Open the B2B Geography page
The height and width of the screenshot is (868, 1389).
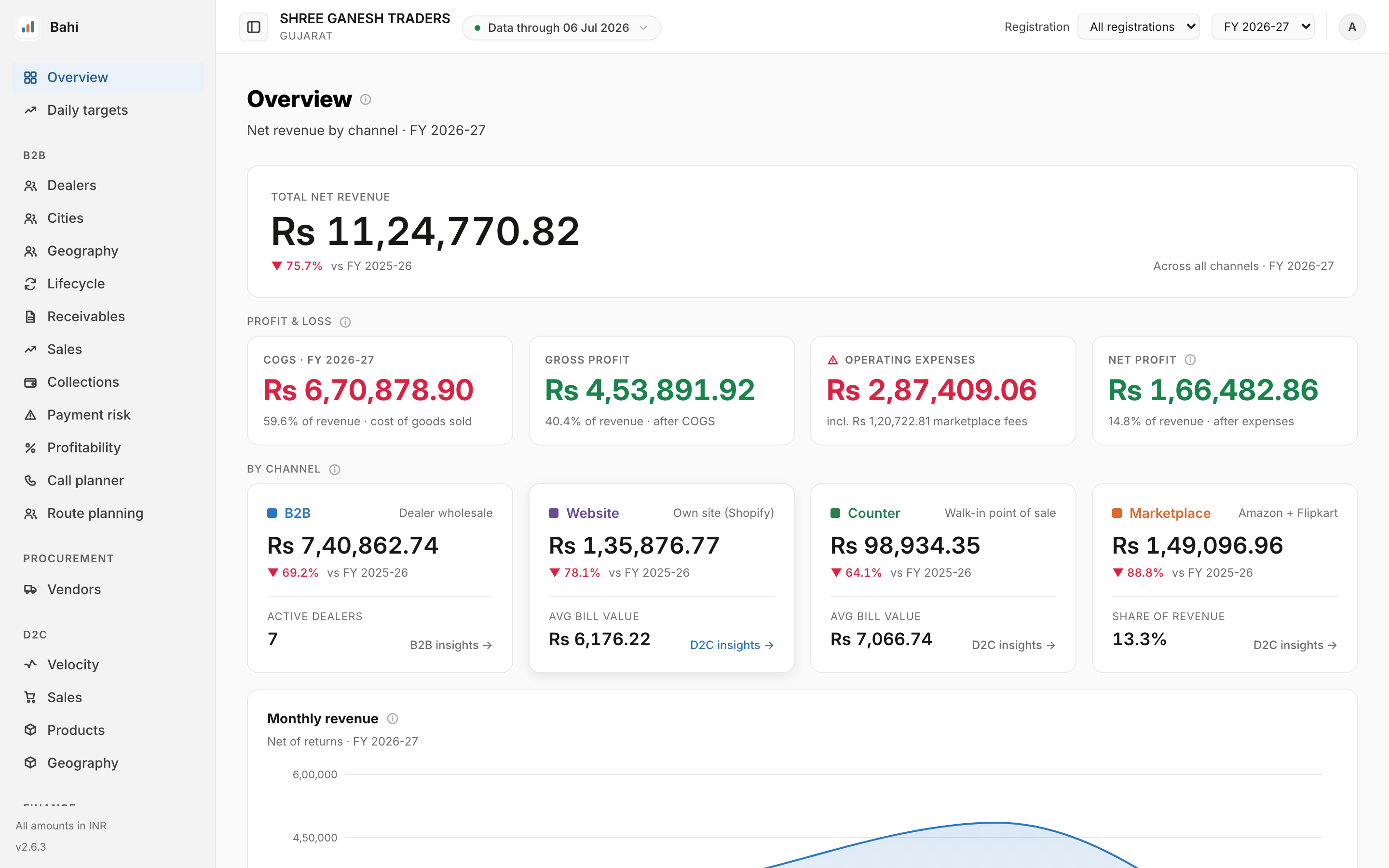pos(108,251)
